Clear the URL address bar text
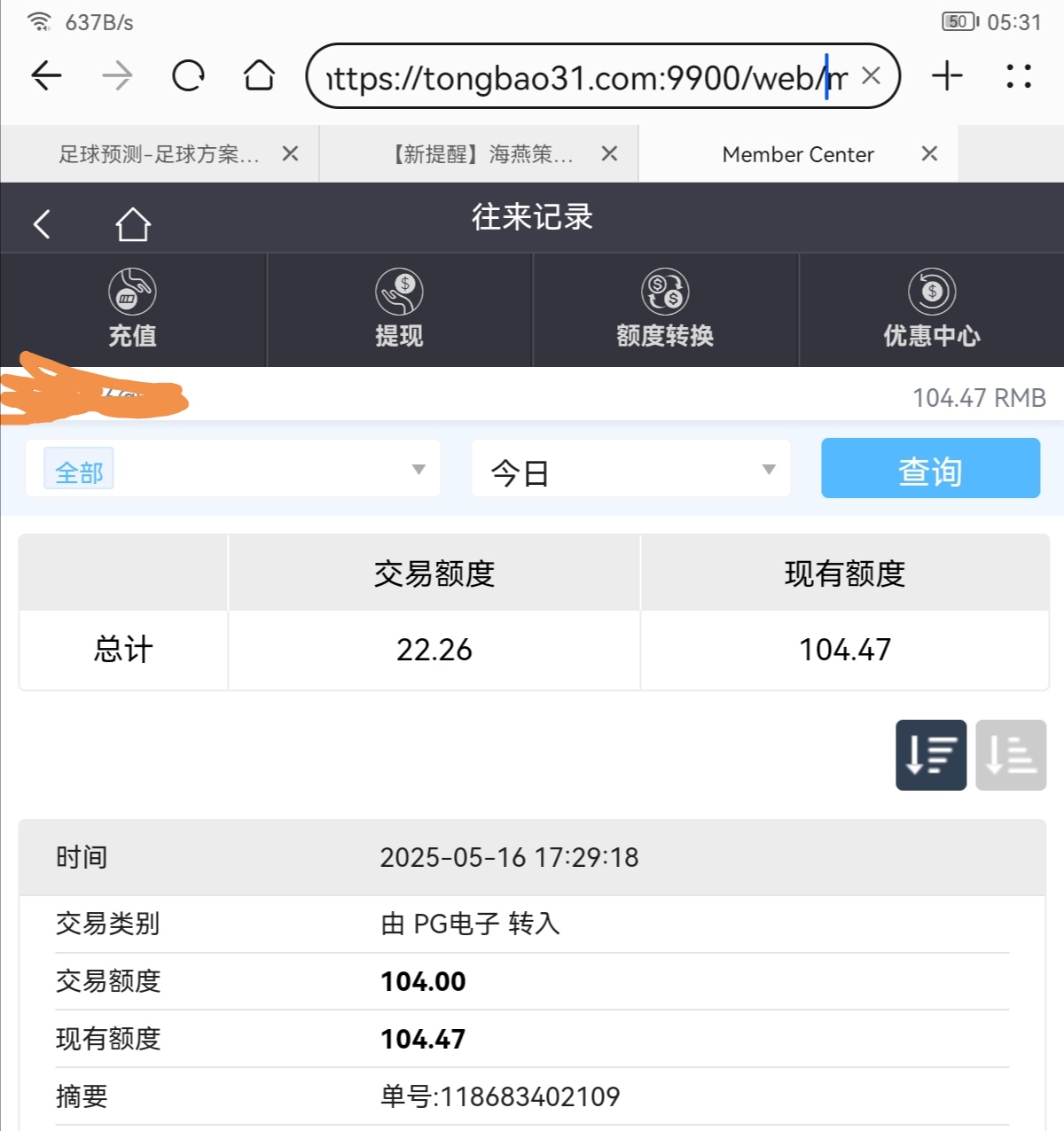 click(x=871, y=76)
